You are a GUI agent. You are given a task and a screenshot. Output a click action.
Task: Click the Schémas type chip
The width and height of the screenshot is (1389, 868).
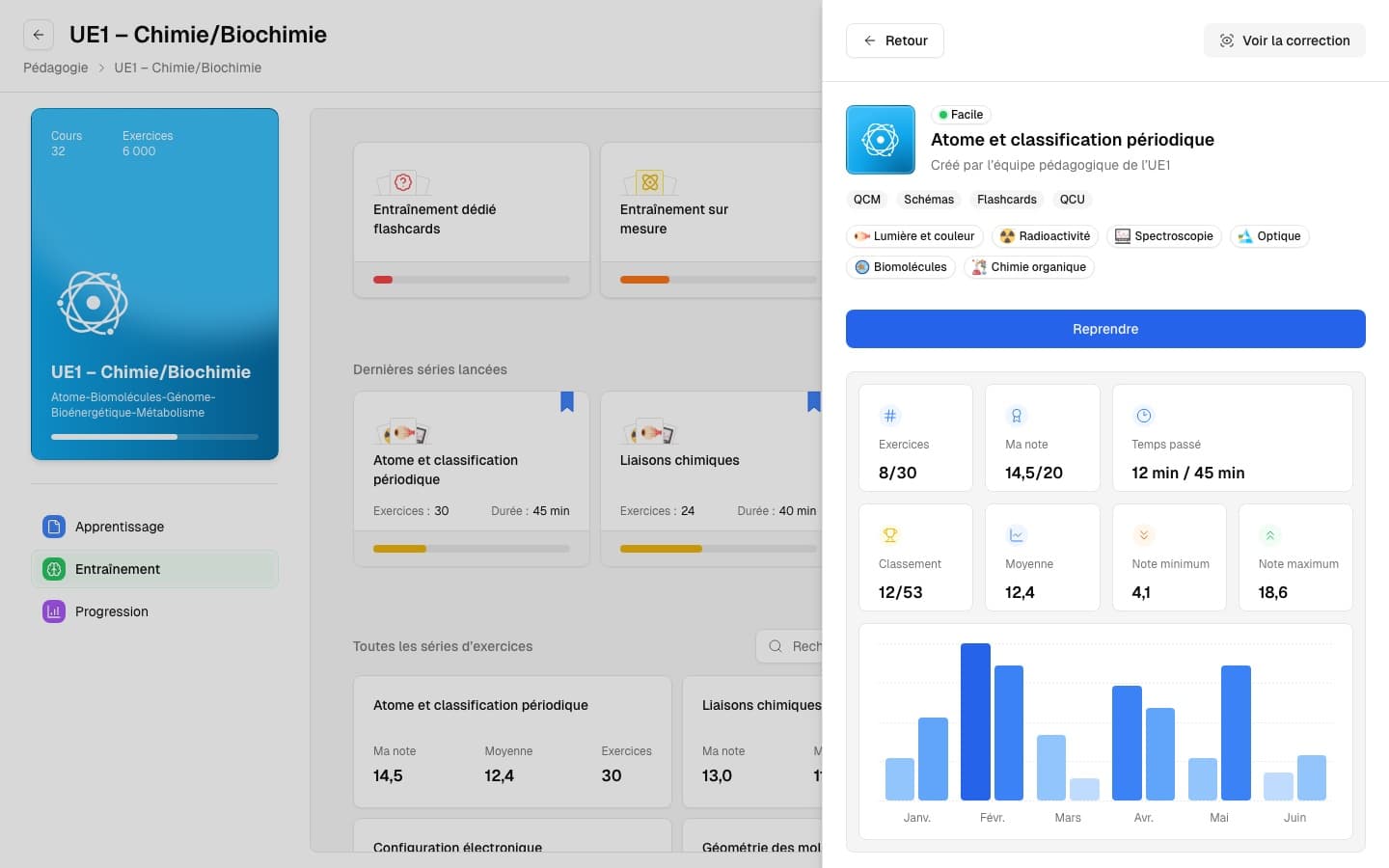(x=928, y=200)
